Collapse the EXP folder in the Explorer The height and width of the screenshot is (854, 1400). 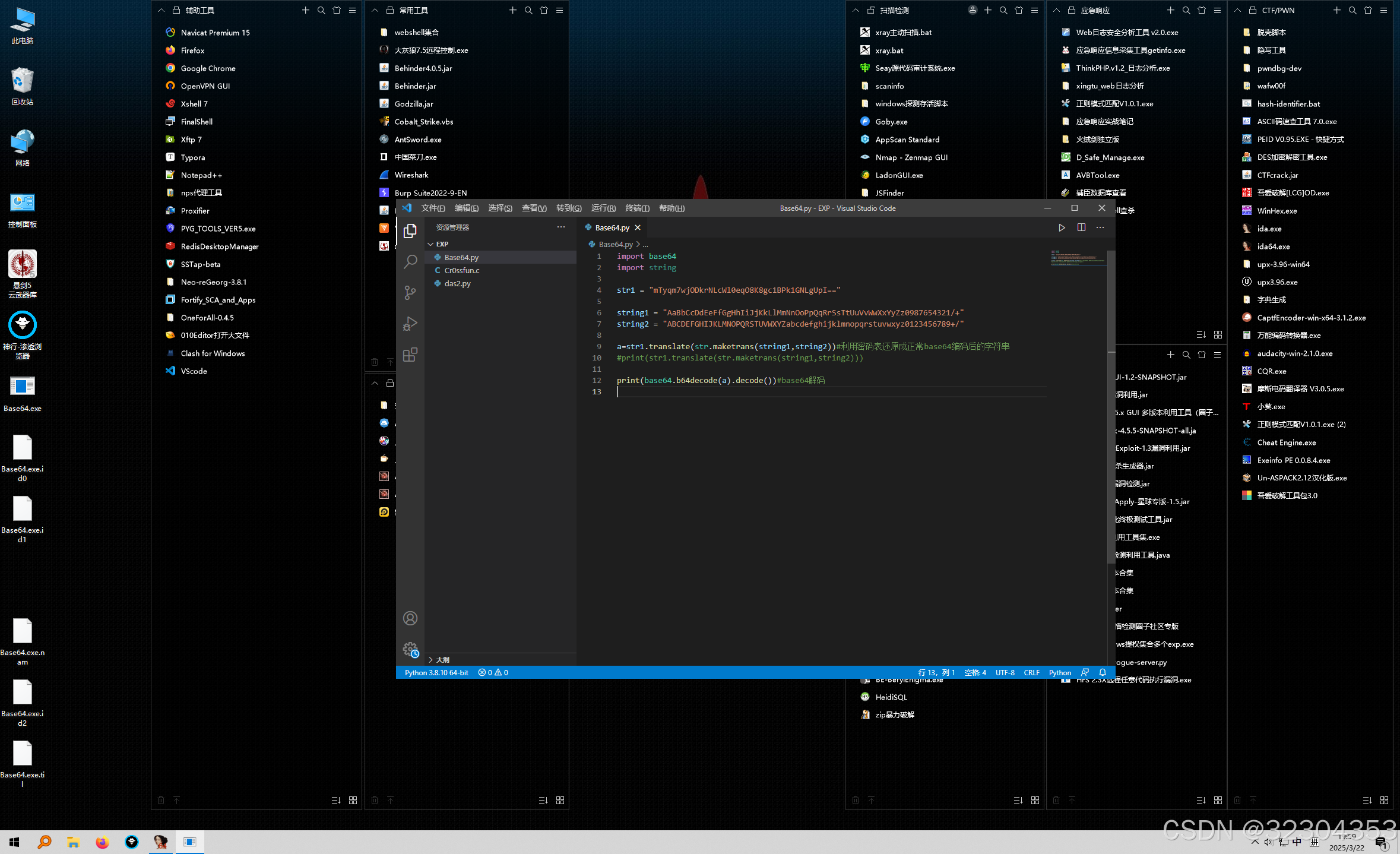pyautogui.click(x=430, y=244)
